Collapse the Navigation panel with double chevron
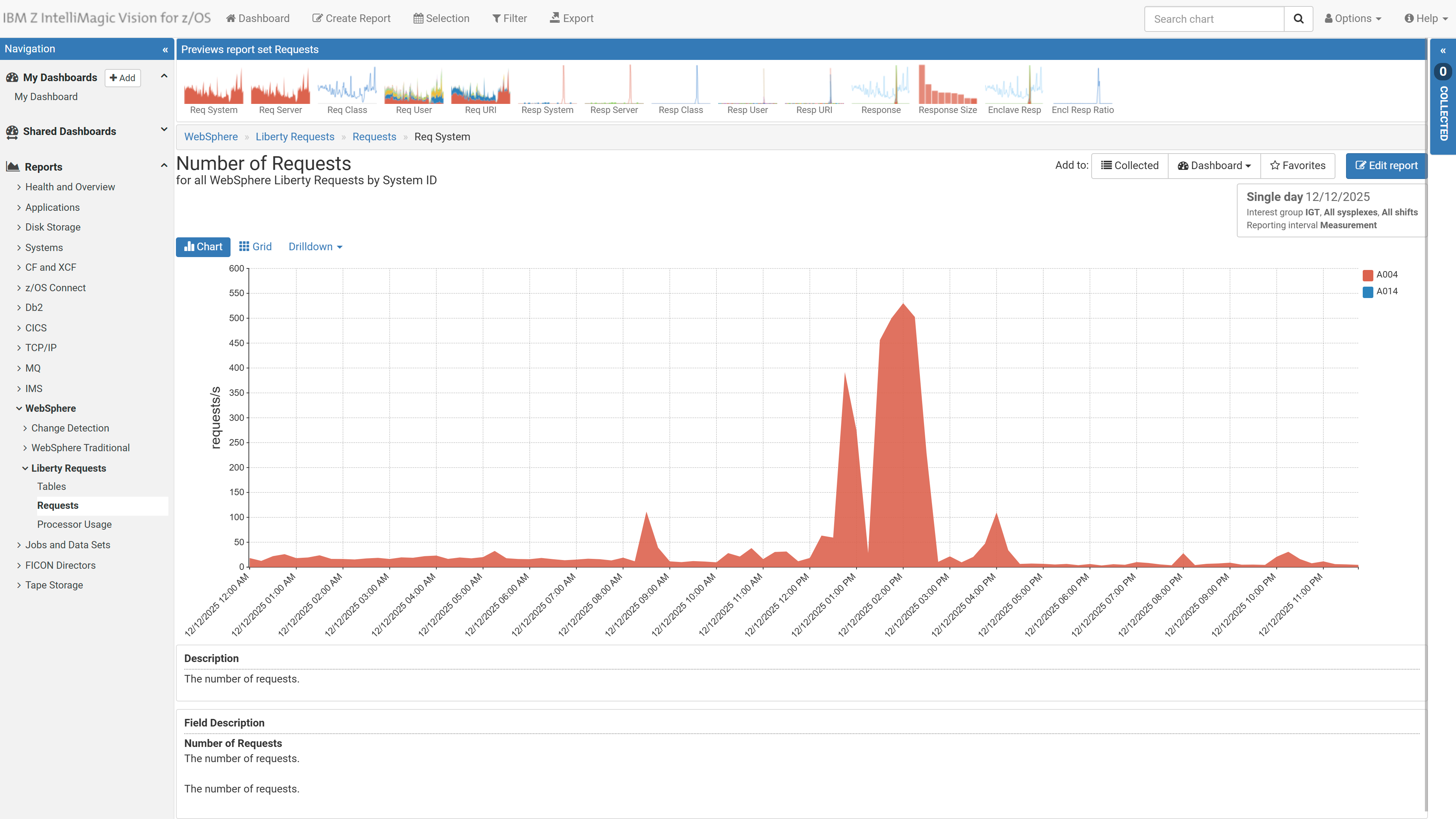Viewport: 1456px width, 819px height. (x=165, y=50)
